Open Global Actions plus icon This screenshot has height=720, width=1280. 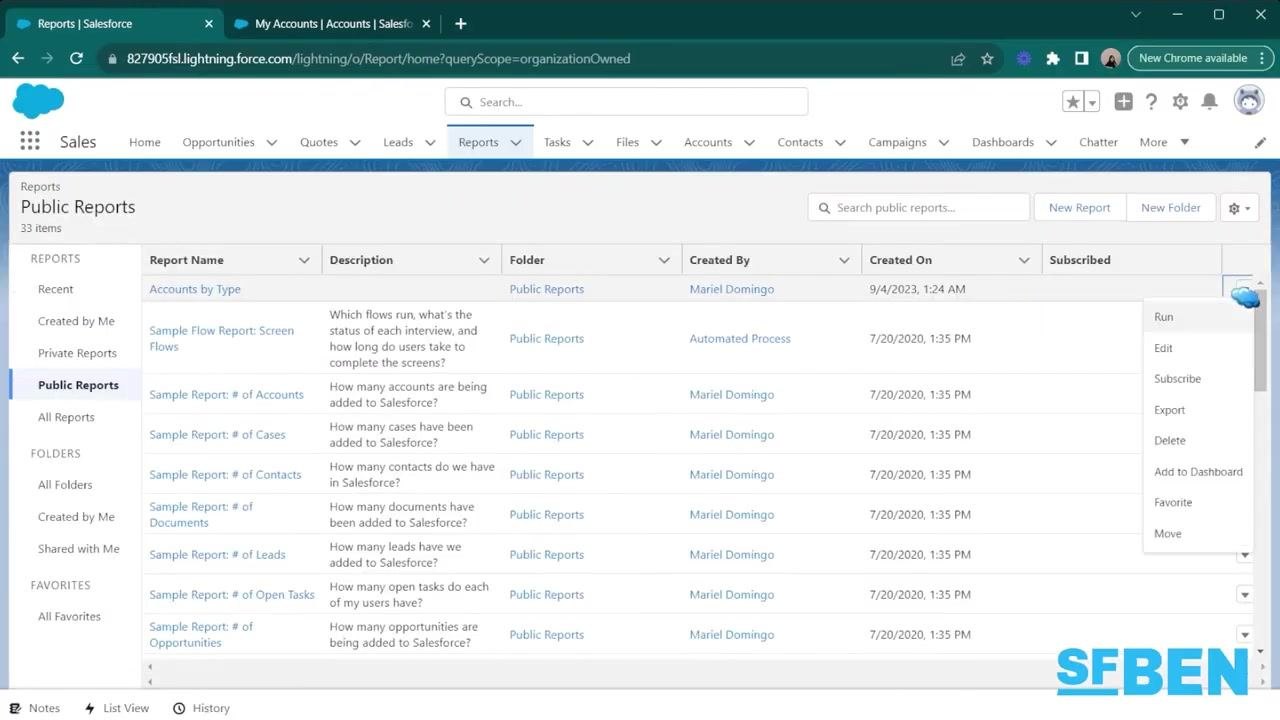coord(1123,102)
